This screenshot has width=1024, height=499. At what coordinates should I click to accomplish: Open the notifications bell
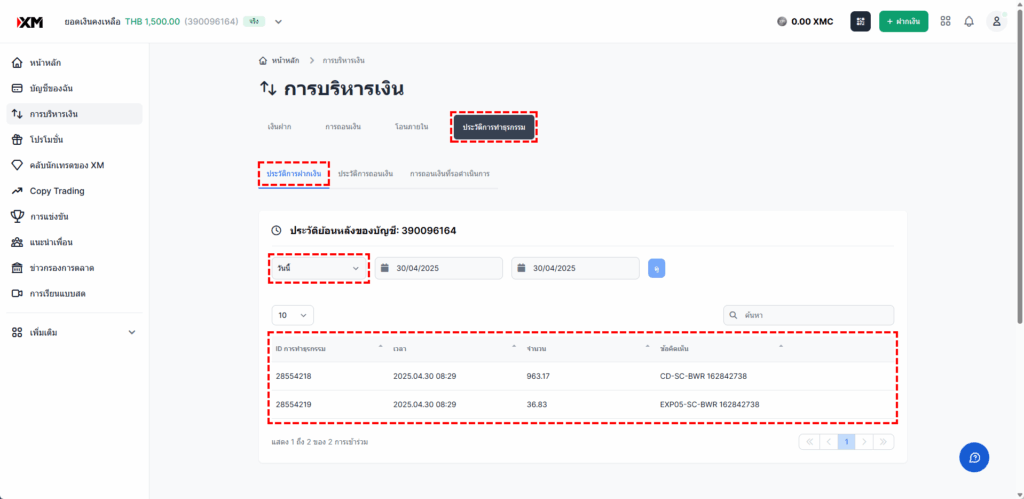[969, 22]
